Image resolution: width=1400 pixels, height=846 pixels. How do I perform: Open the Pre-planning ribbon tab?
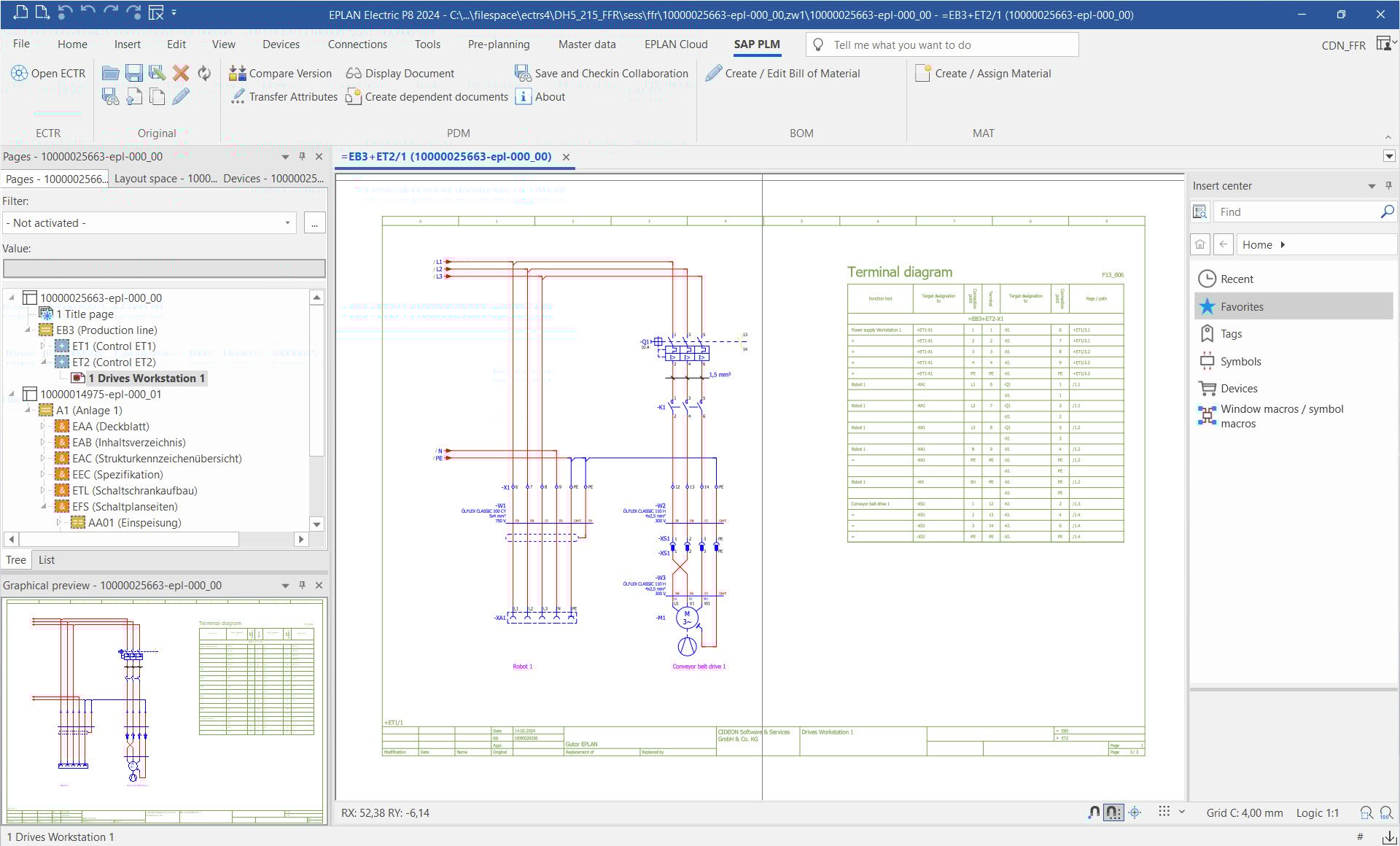(x=498, y=44)
